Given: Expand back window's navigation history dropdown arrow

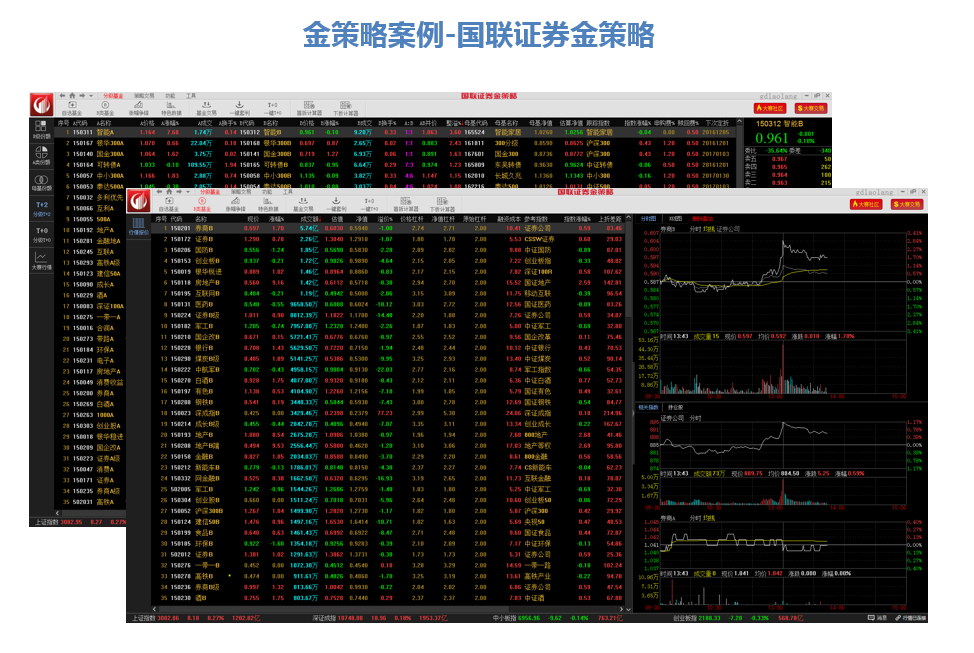Looking at the screenshot, I should coord(91,96).
